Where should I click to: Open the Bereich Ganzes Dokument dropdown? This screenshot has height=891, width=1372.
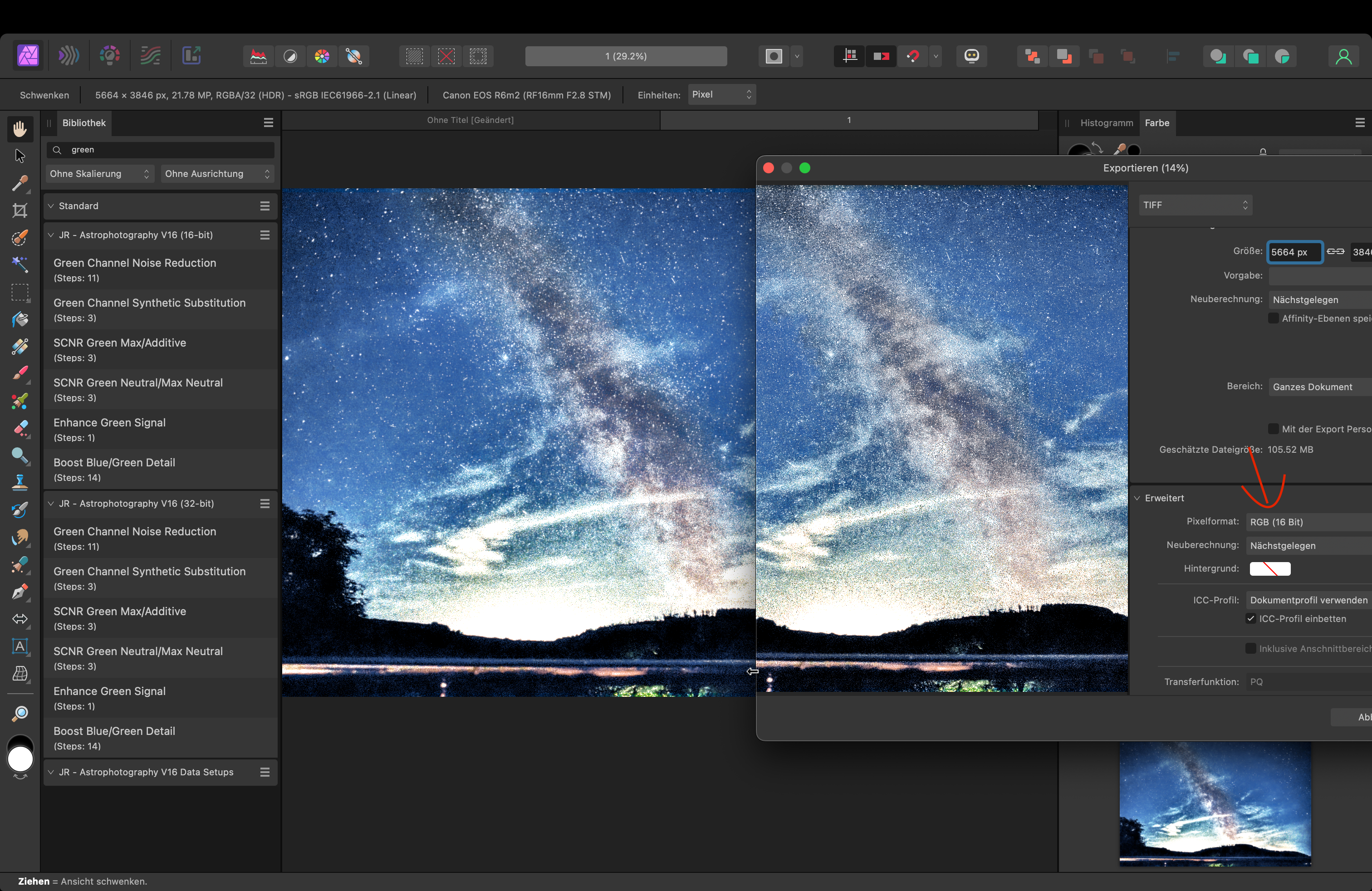(1320, 387)
